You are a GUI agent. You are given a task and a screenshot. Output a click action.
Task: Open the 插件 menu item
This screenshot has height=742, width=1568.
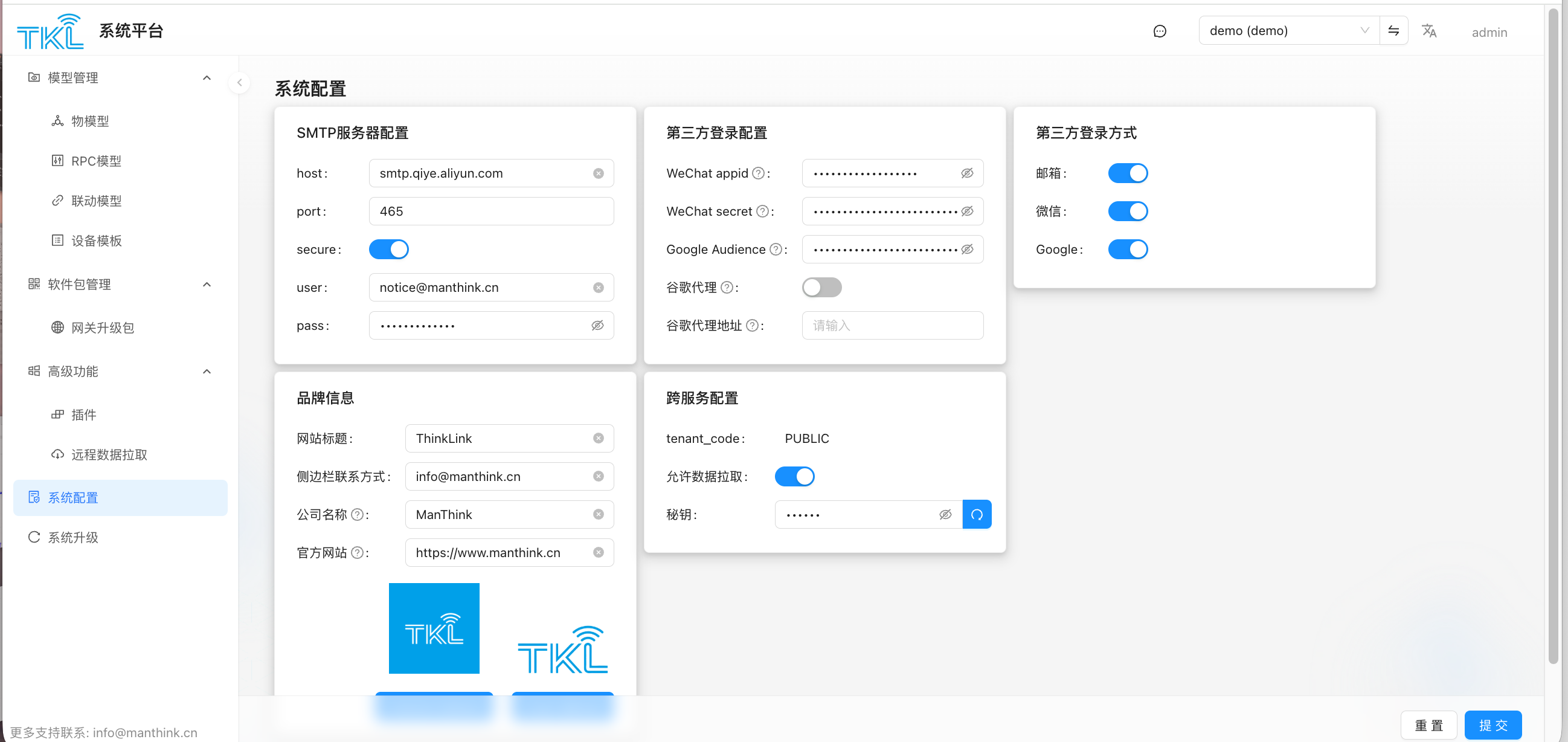pyautogui.click(x=121, y=415)
